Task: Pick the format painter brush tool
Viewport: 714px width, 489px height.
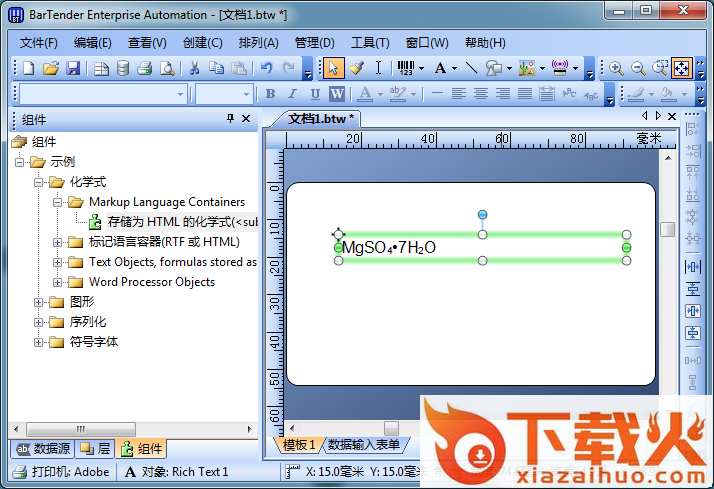Action: (356, 68)
